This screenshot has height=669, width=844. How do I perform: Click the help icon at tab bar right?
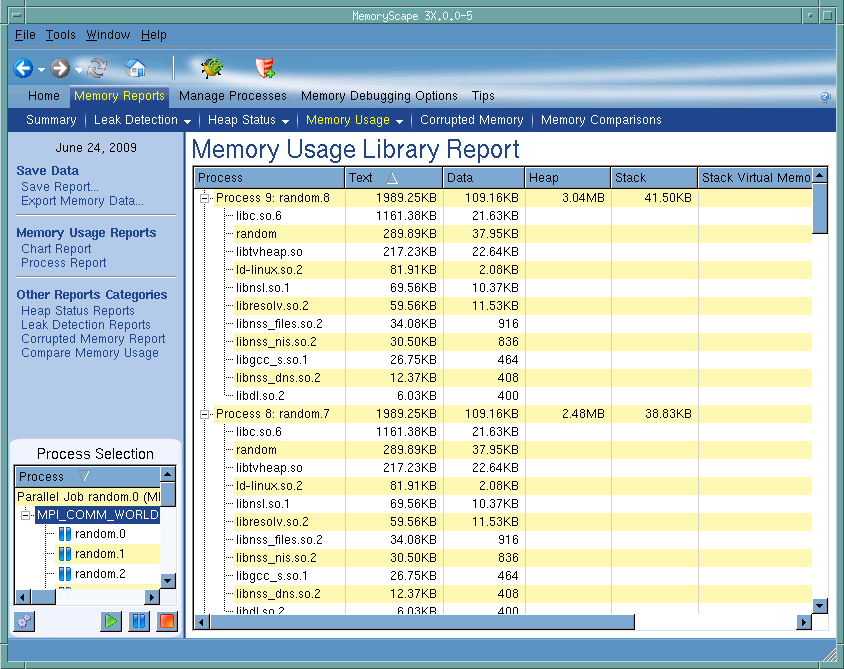pos(825,97)
